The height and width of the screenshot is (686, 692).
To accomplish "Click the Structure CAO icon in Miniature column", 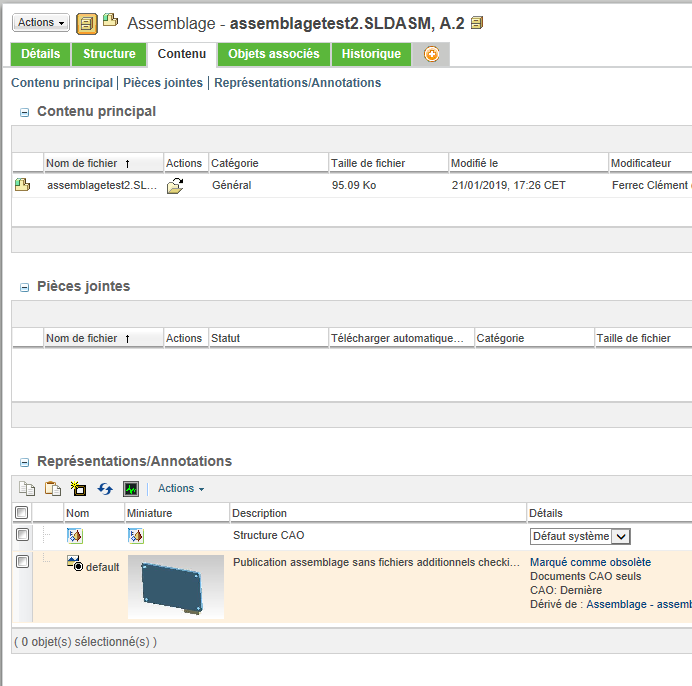I will click(x=136, y=535).
